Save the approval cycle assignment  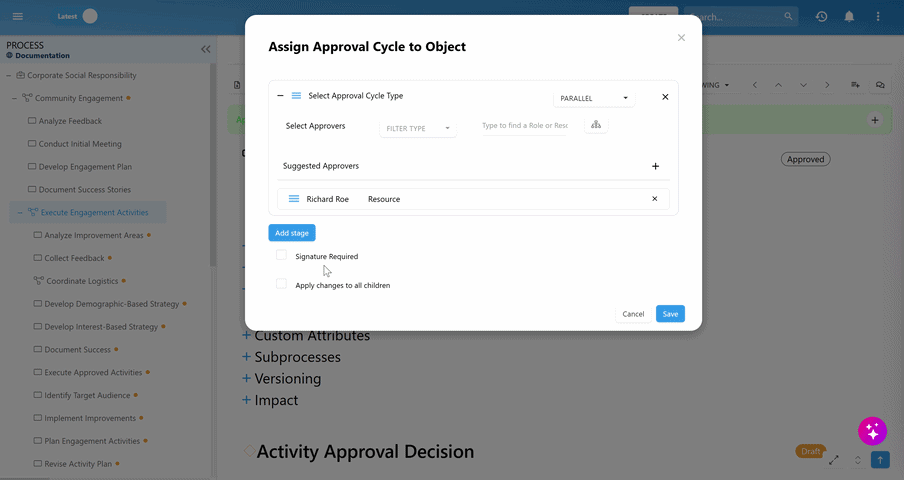click(670, 314)
